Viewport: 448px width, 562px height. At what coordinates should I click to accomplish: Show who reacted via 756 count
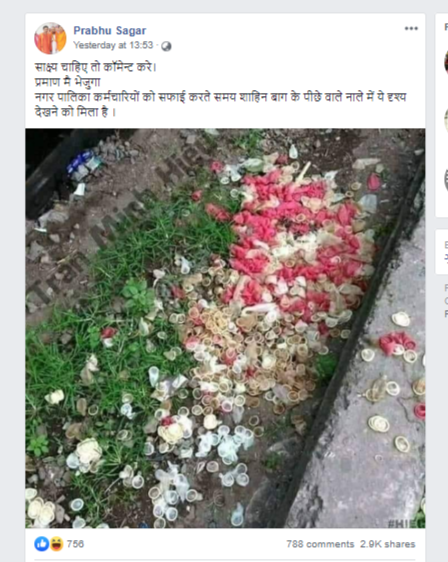click(75, 544)
